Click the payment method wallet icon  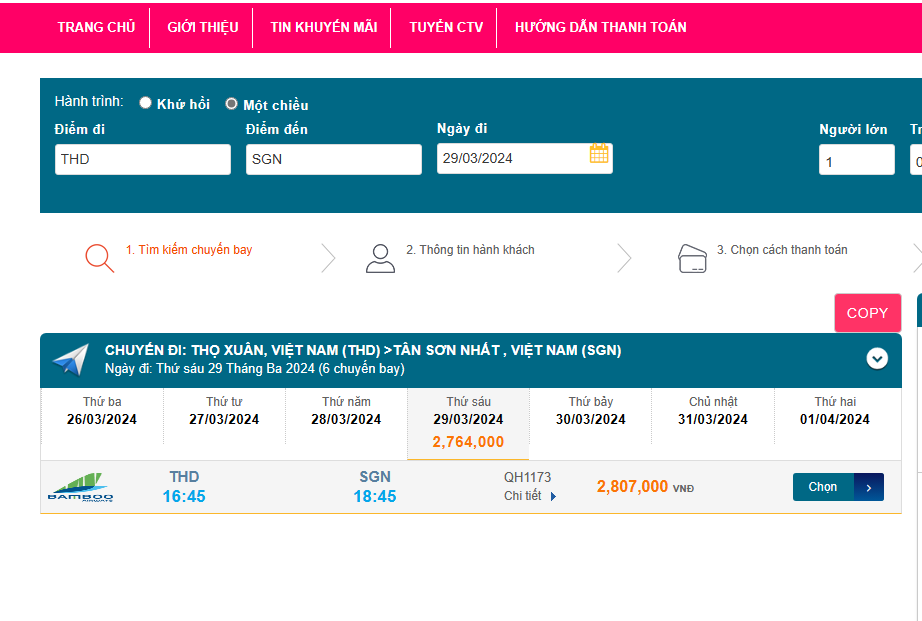693,258
